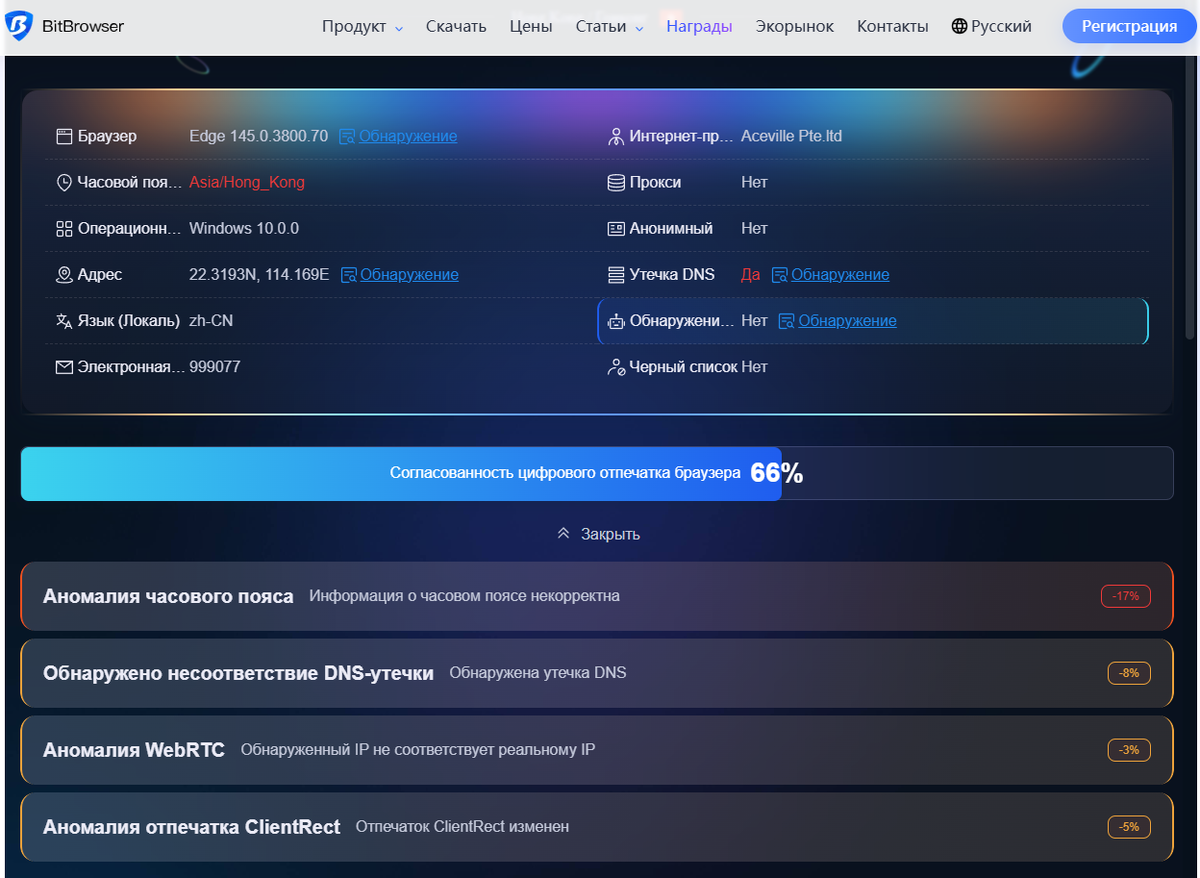Click the double chevron icon beside Закрыть
Viewport: 1200px width, 878px height.
point(563,534)
